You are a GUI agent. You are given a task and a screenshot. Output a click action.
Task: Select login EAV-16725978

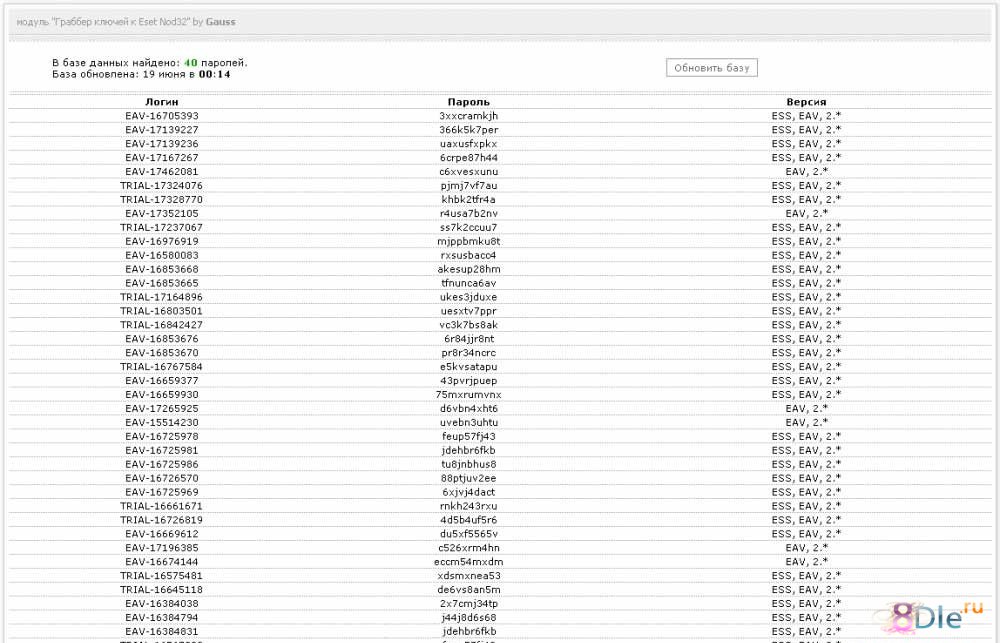[162, 436]
